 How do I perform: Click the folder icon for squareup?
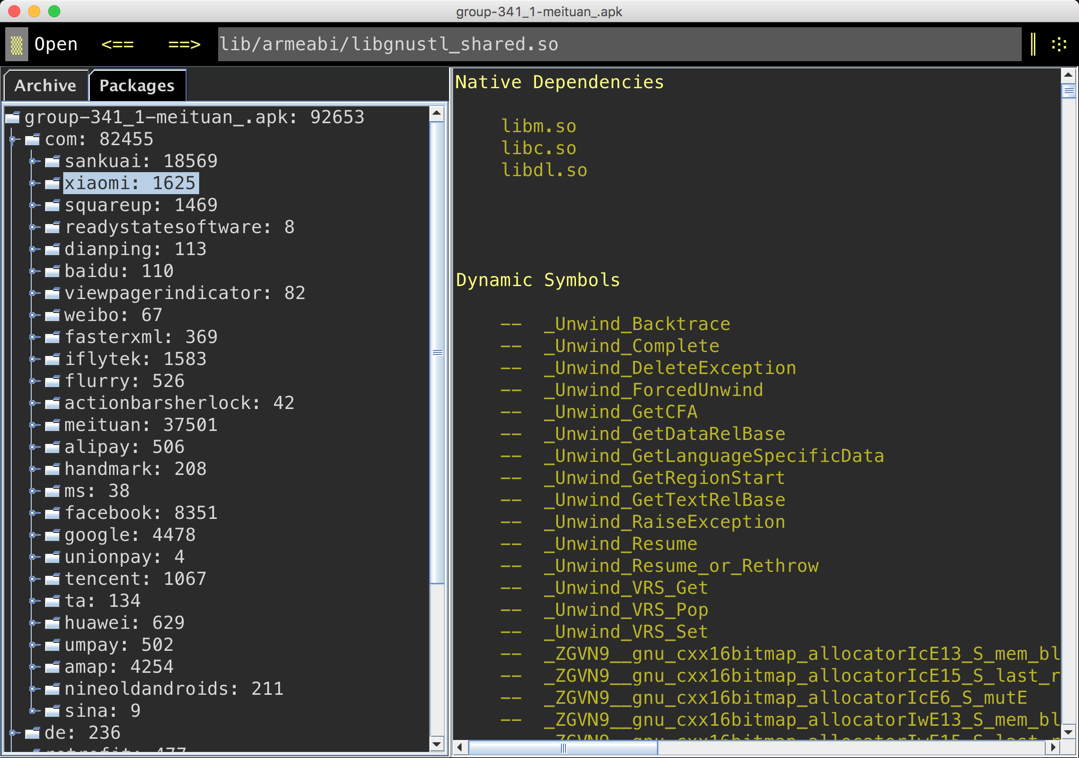pos(52,206)
